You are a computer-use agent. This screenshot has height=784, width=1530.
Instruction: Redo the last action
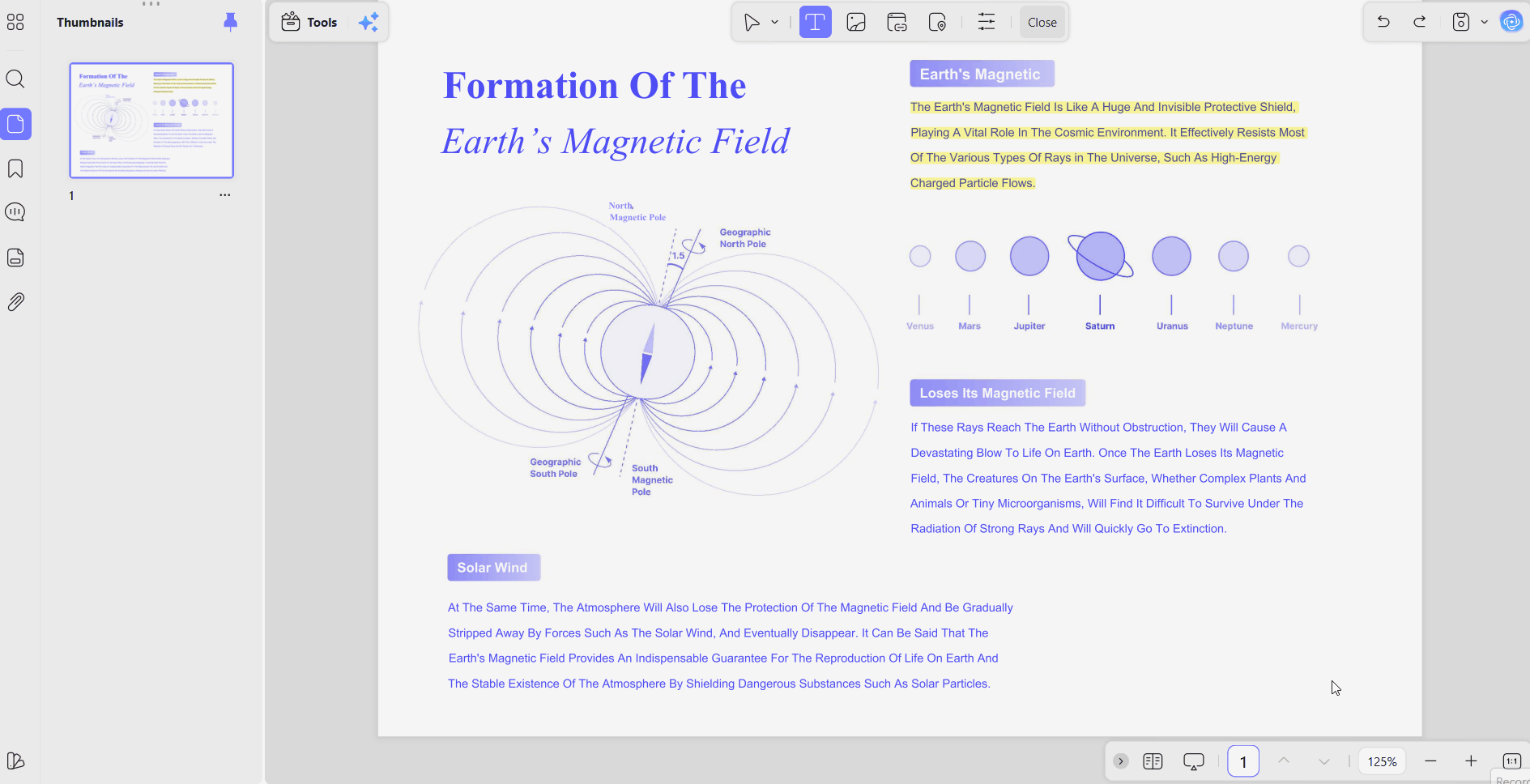[1420, 22]
